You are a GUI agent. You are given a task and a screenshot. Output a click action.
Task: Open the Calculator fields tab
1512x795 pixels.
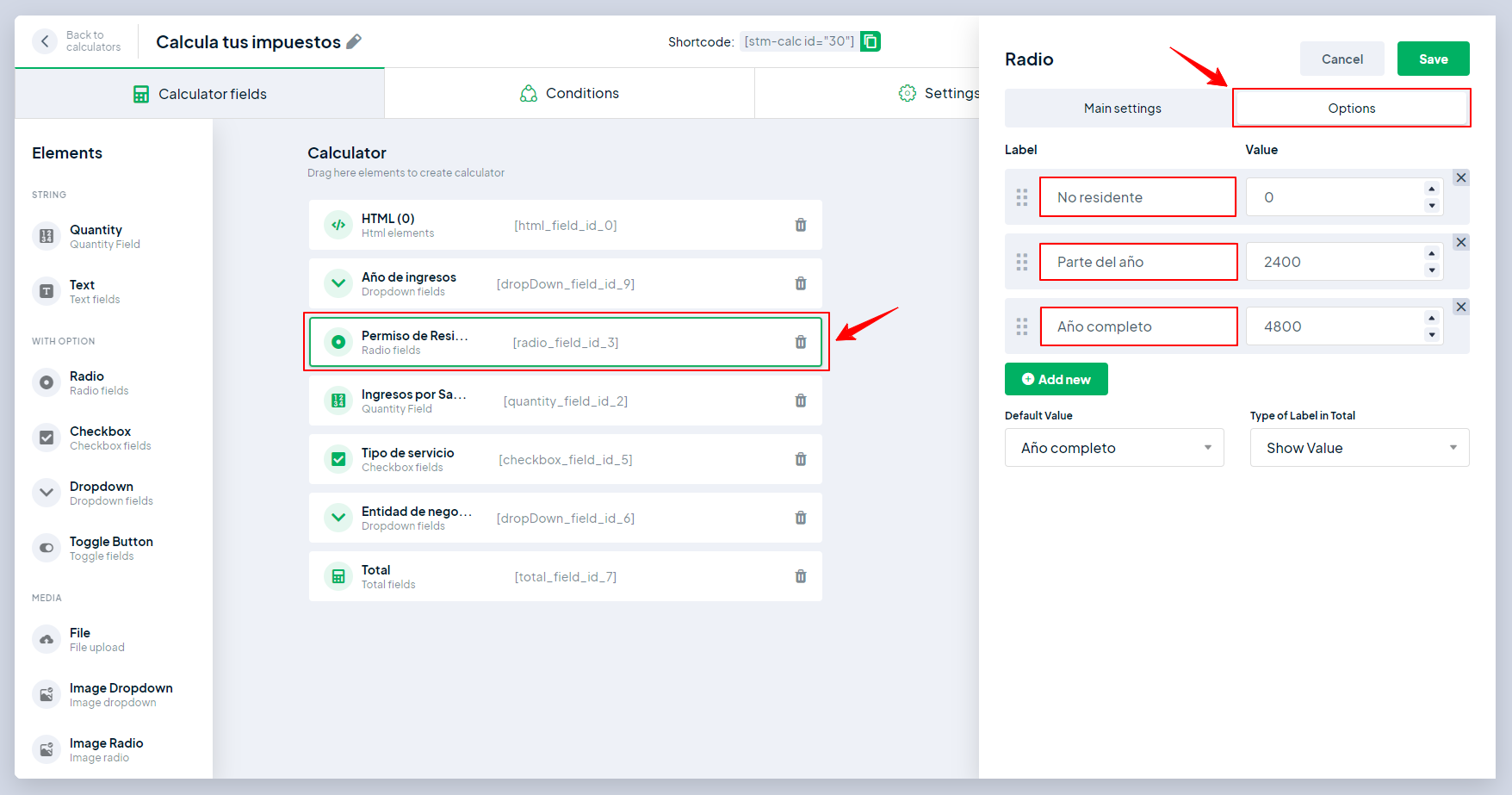tap(200, 94)
